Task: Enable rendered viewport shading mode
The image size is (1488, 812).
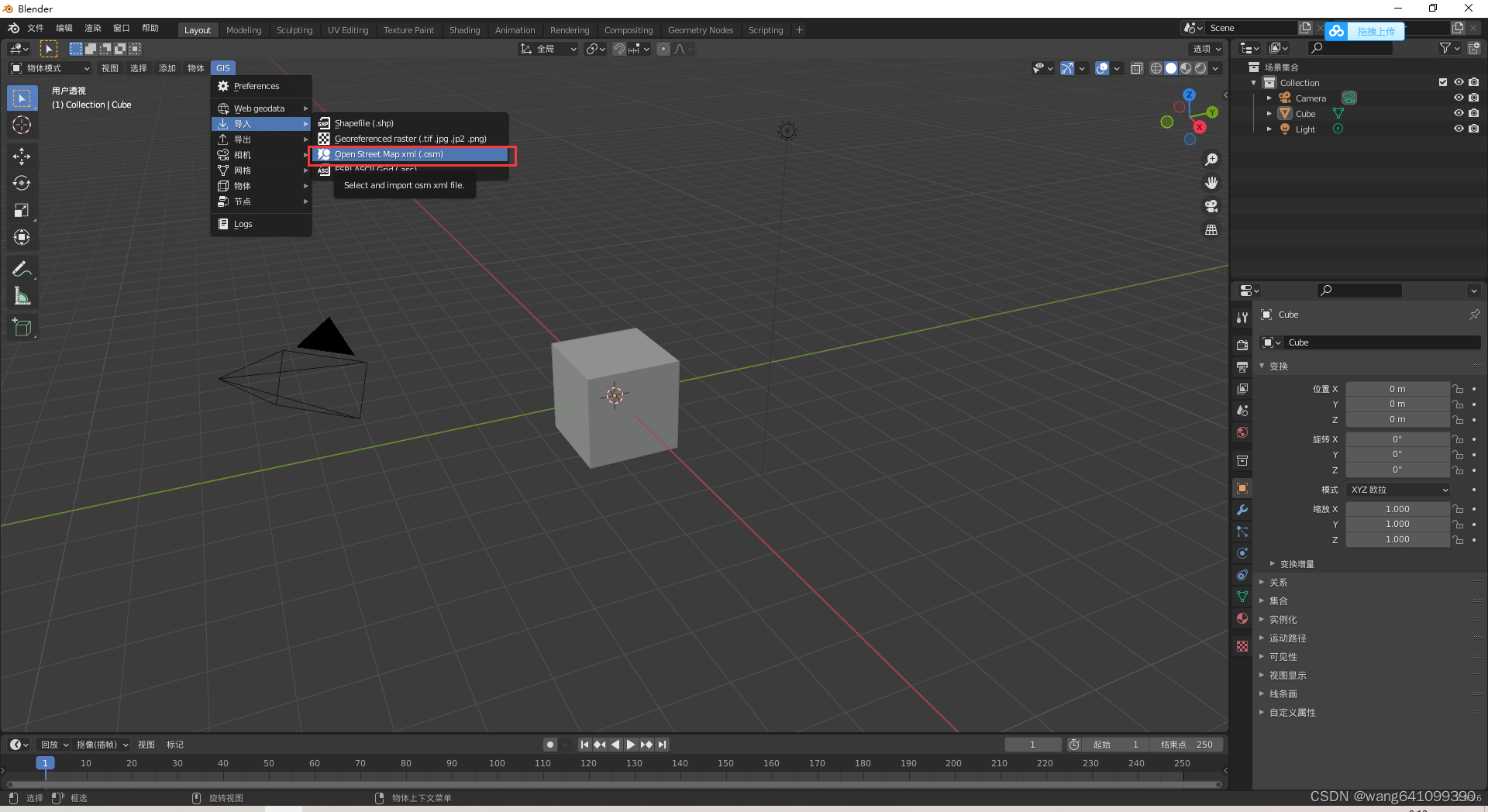Action: point(1200,68)
